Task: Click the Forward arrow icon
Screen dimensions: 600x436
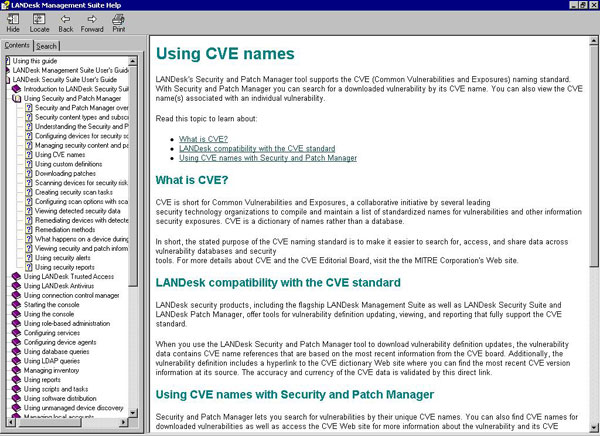Action: 91,20
